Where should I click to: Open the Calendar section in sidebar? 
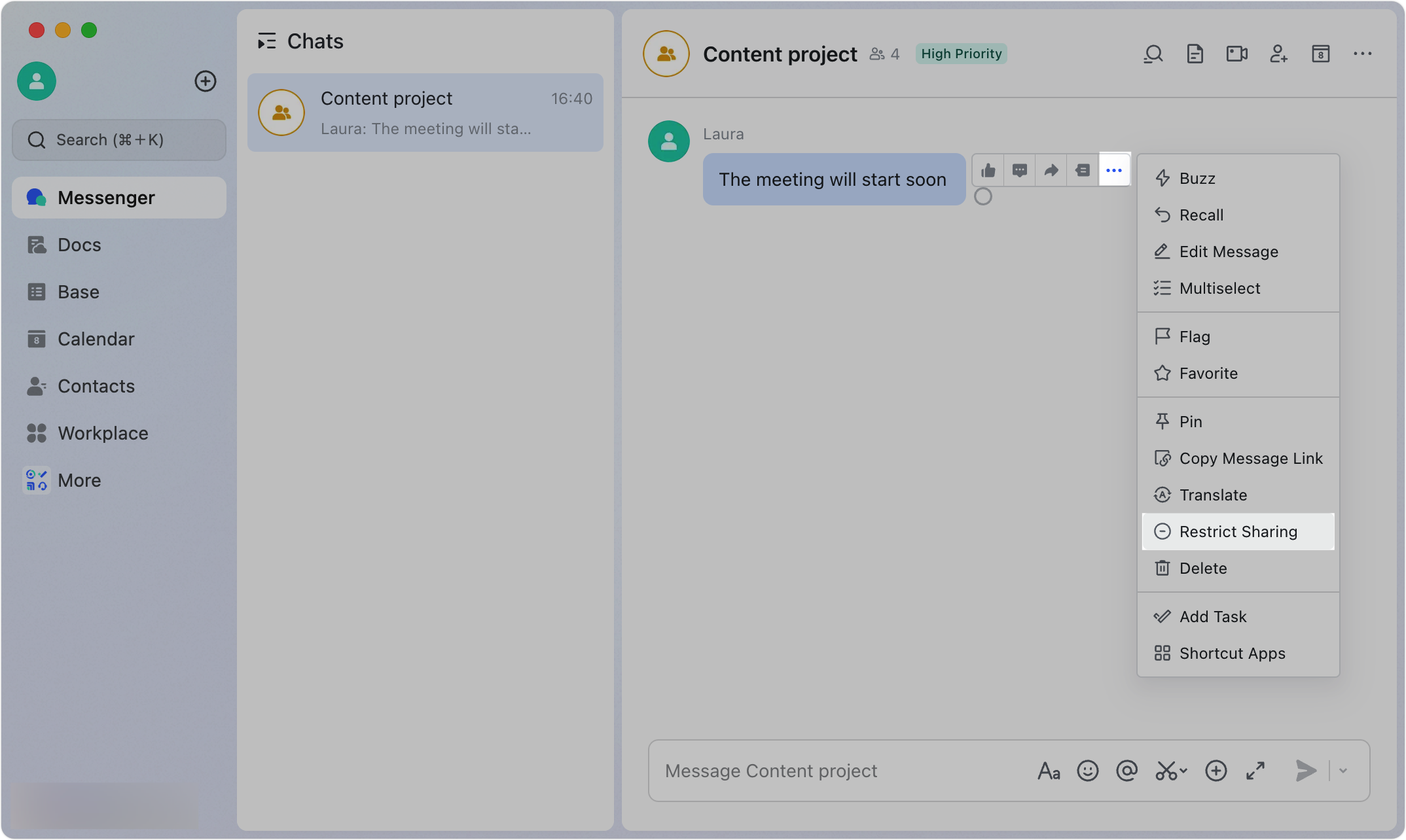pos(96,339)
